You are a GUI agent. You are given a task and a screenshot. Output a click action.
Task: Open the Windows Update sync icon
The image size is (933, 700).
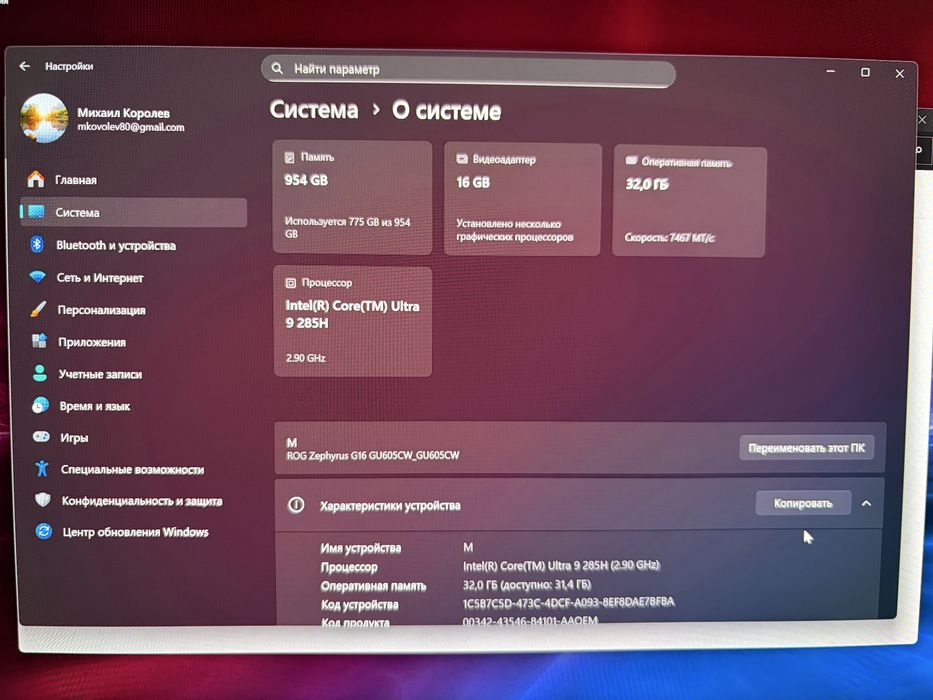tap(43, 531)
